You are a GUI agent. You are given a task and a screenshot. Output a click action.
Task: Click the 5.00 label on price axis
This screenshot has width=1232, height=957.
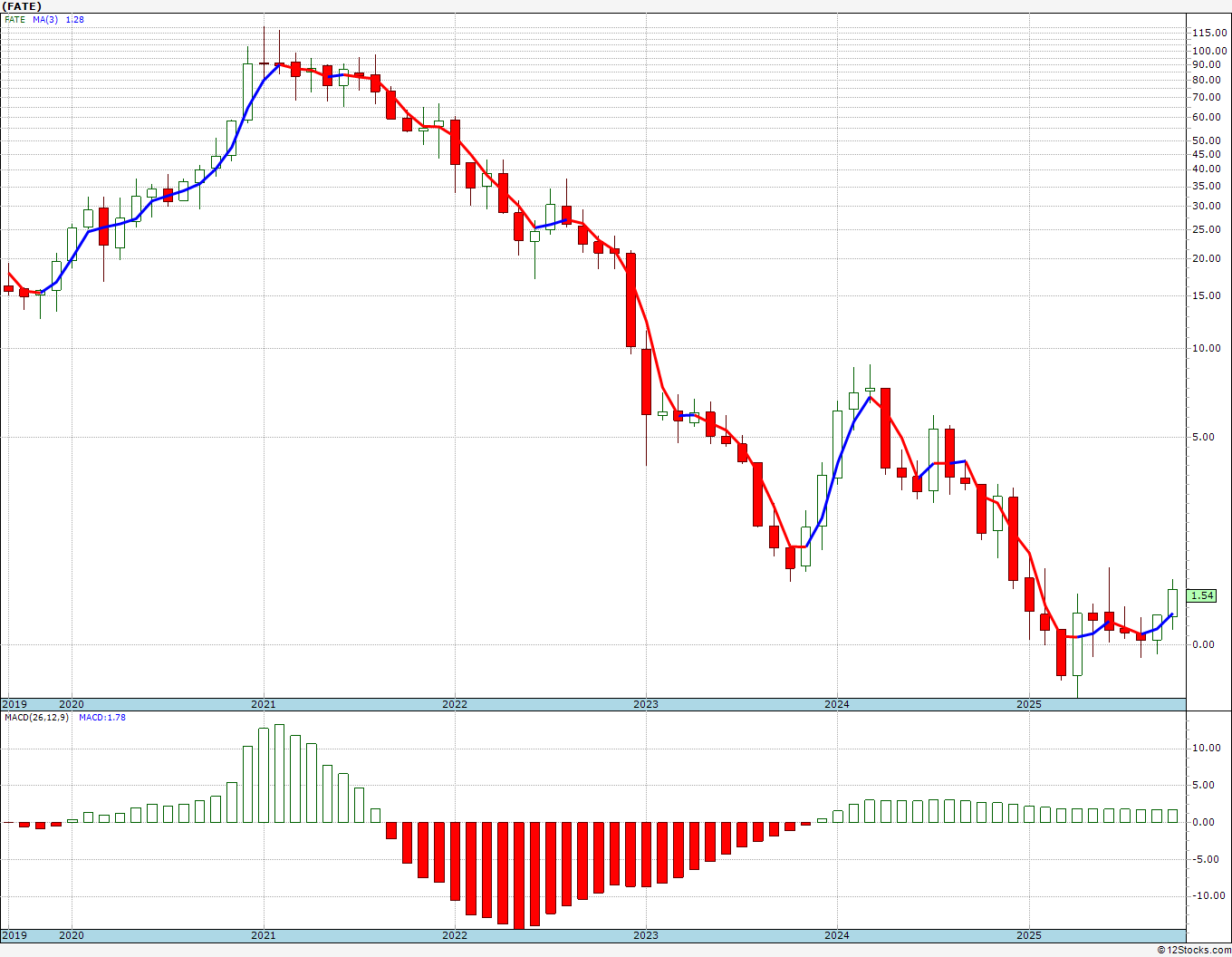click(x=1206, y=437)
